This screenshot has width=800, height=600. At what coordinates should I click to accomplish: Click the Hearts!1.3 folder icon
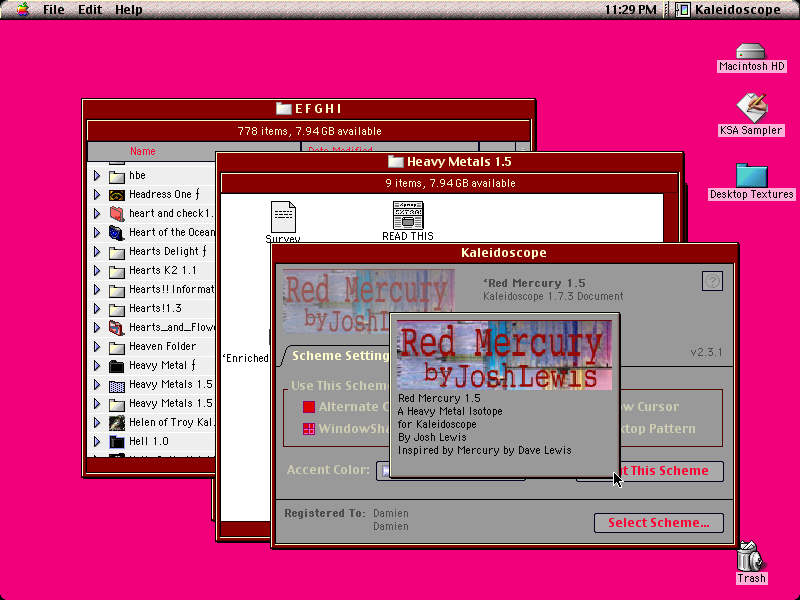click(117, 309)
